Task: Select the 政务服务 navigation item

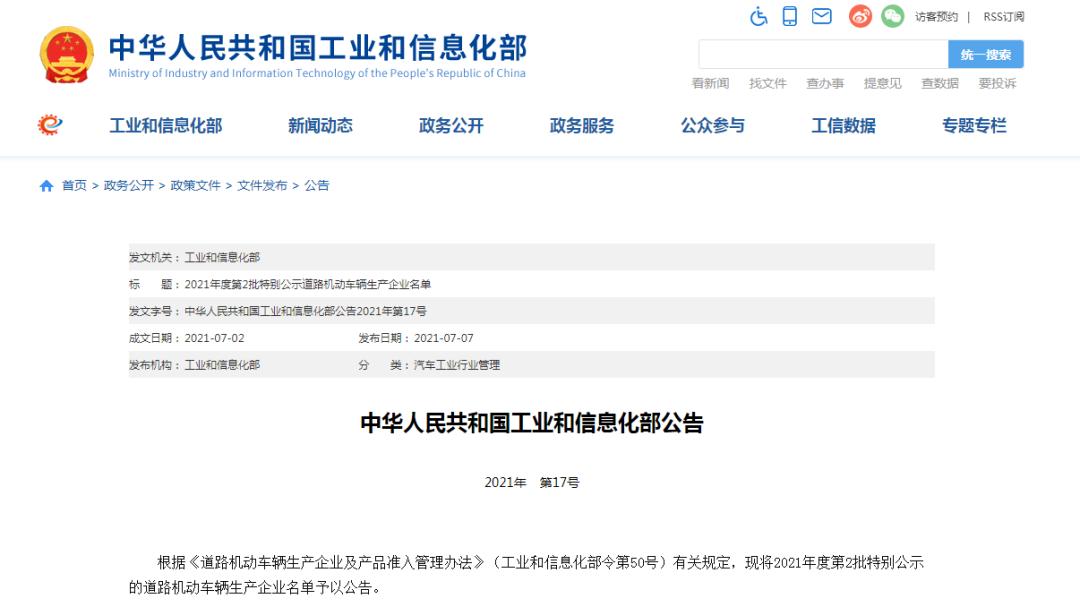Action: tap(583, 125)
